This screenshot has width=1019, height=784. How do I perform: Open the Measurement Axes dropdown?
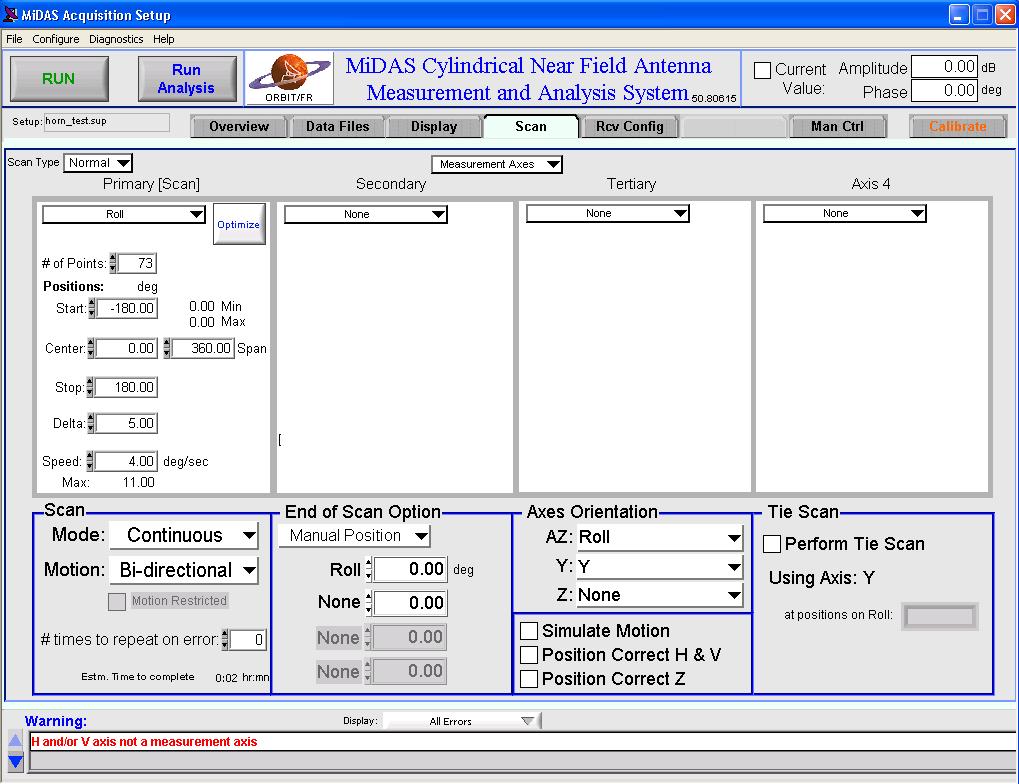(497, 164)
